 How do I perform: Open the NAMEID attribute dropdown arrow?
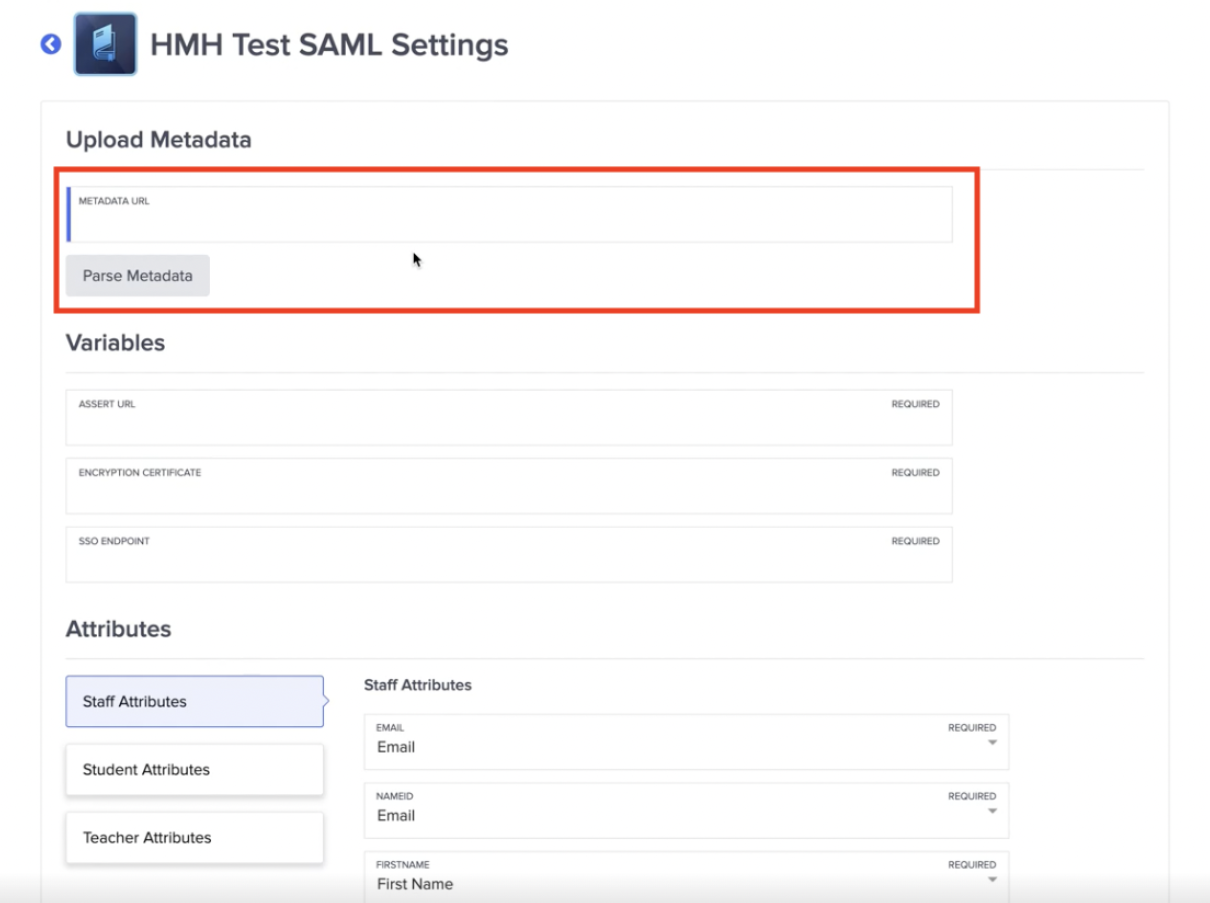pyautogui.click(x=991, y=812)
